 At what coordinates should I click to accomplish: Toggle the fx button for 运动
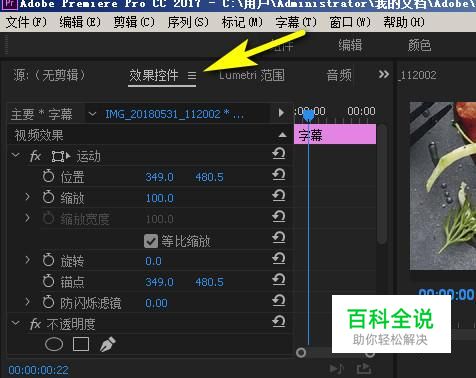coord(35,156)
